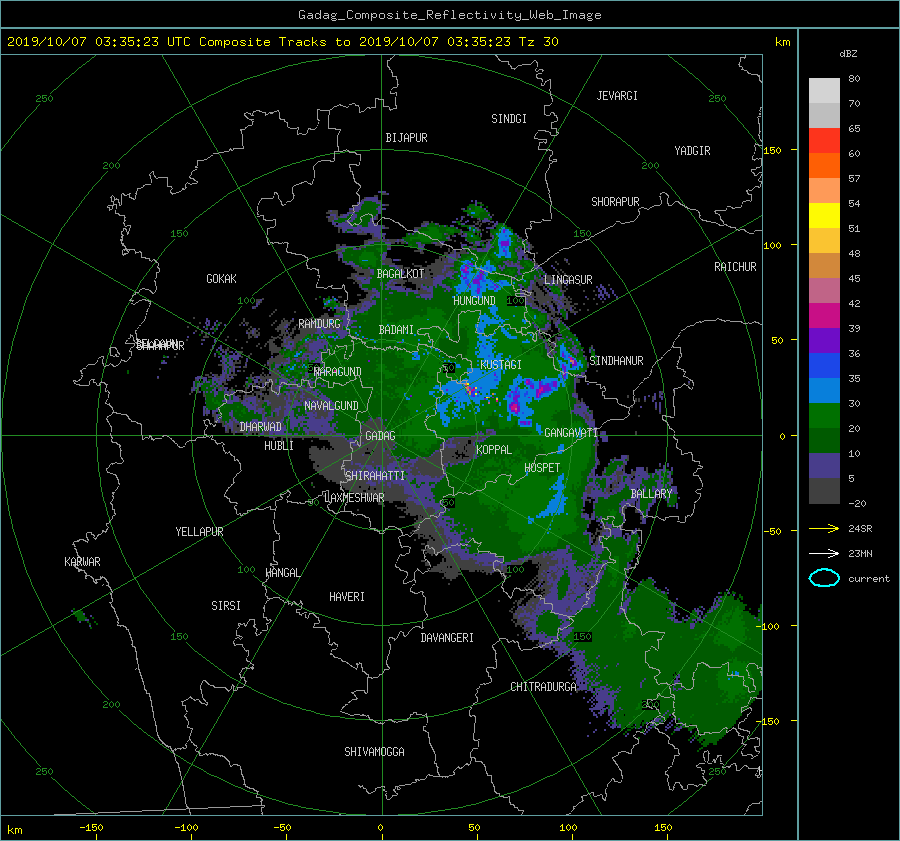Click the BADAMI city label
The height and width of the screenshot is (841, 900).
click(396, 330)
